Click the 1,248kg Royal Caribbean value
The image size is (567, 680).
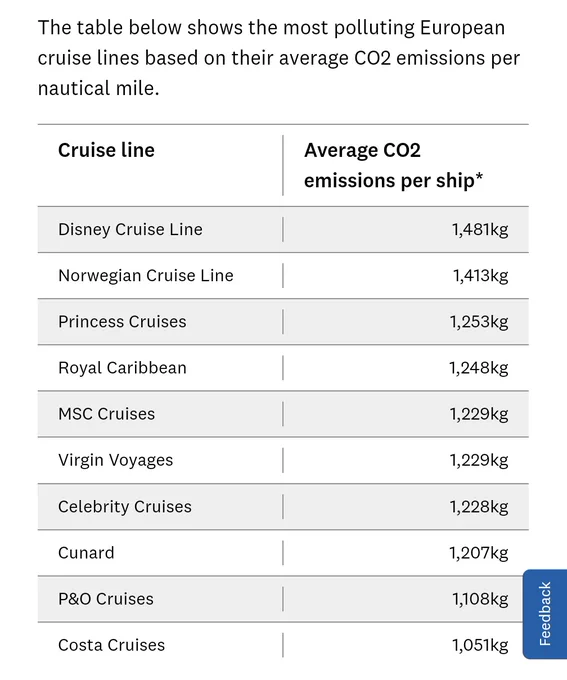pos(479,368)
